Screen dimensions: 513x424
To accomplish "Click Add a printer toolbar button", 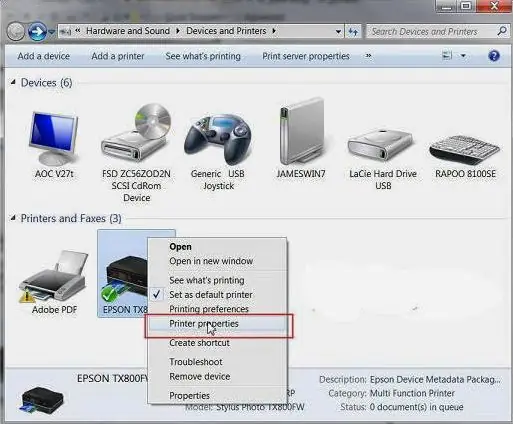I will point(118,56).
